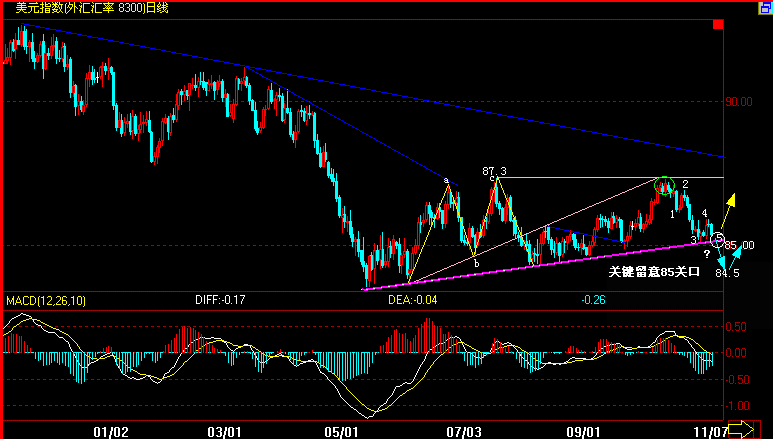This screenshot has width=773, height=439.
Task: Click the DIFF:-0.17 value
Action: 220,300
